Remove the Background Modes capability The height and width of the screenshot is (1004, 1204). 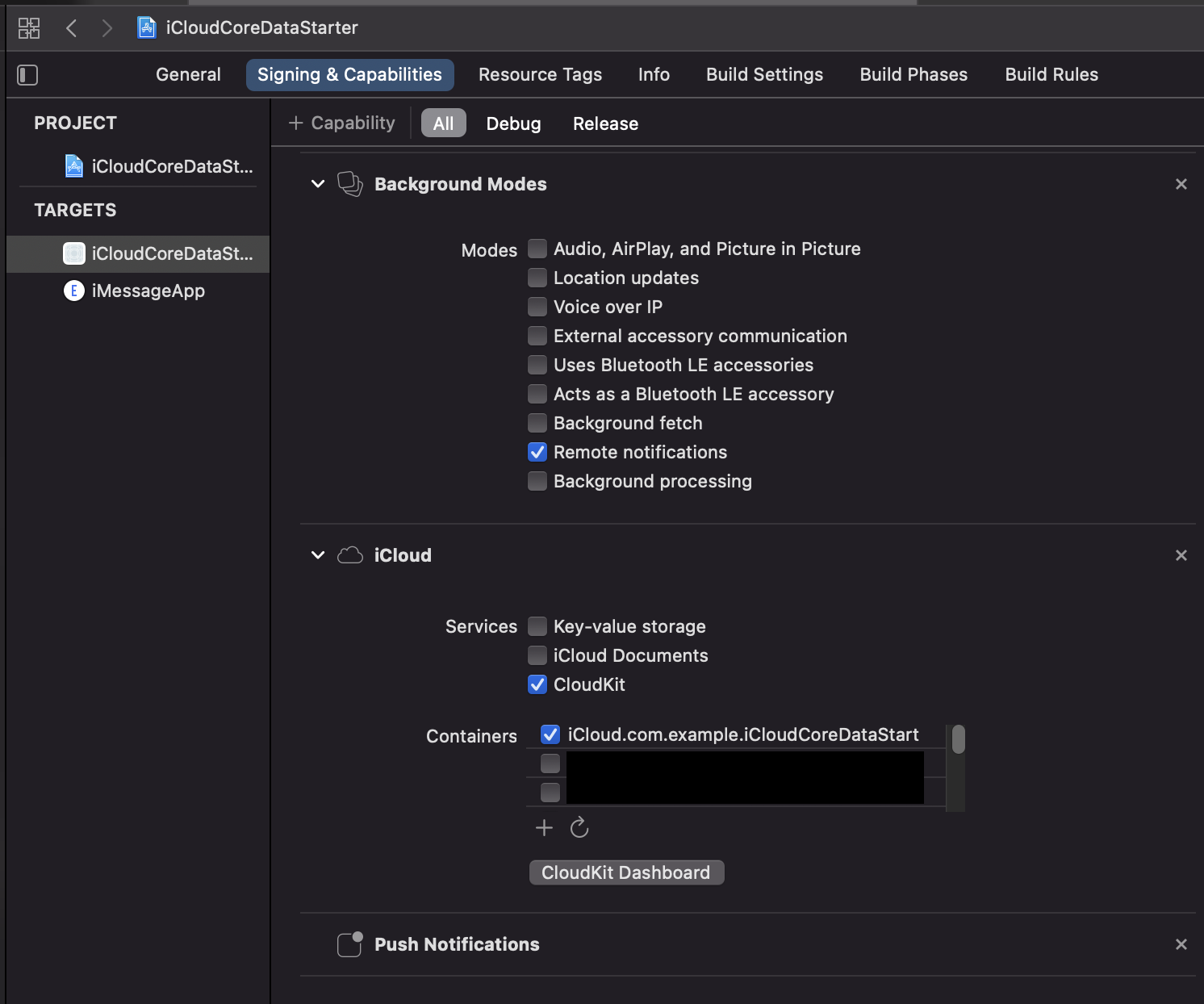click(x=1181, y=184)
